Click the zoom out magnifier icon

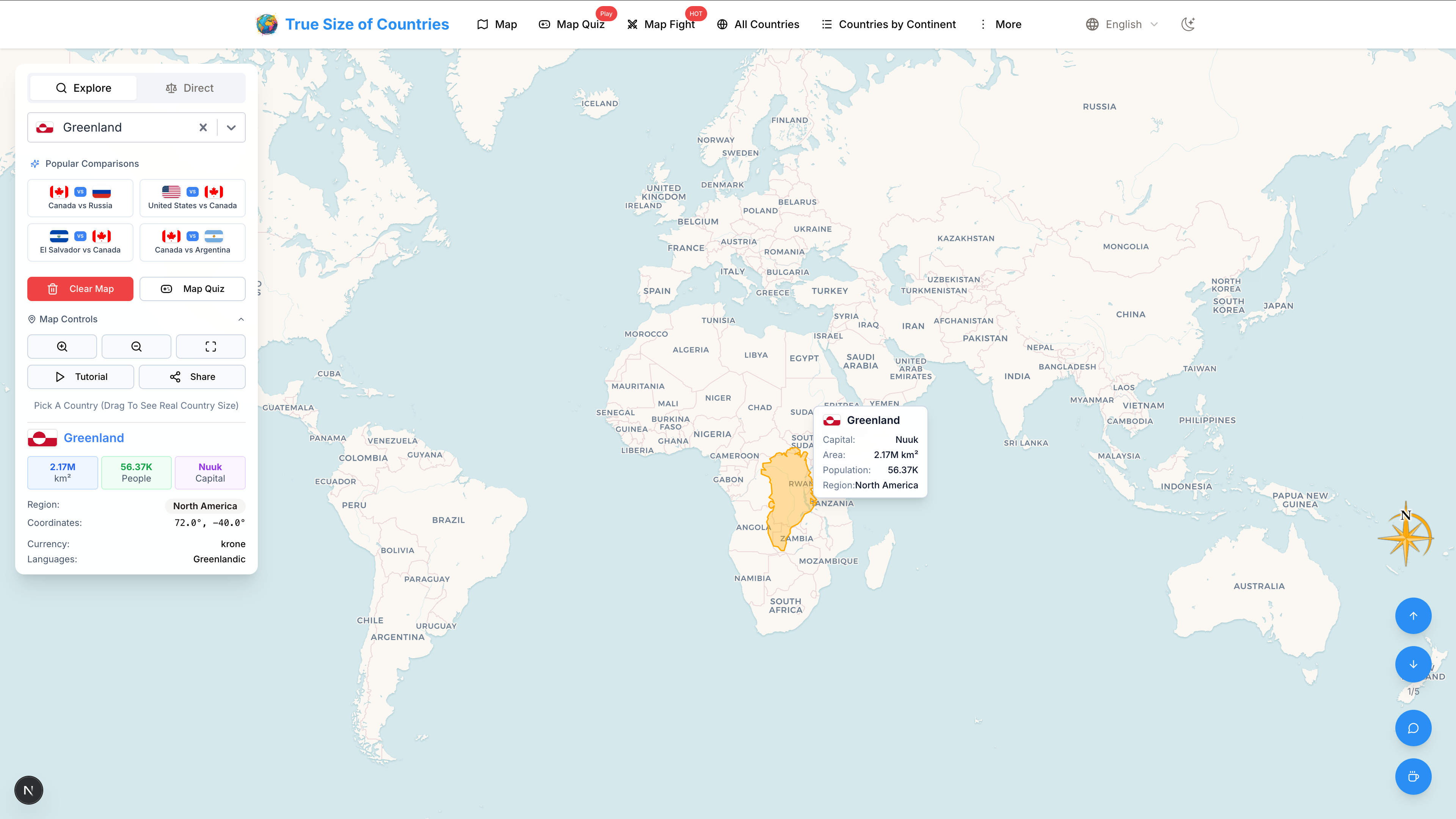pos(136,347)
